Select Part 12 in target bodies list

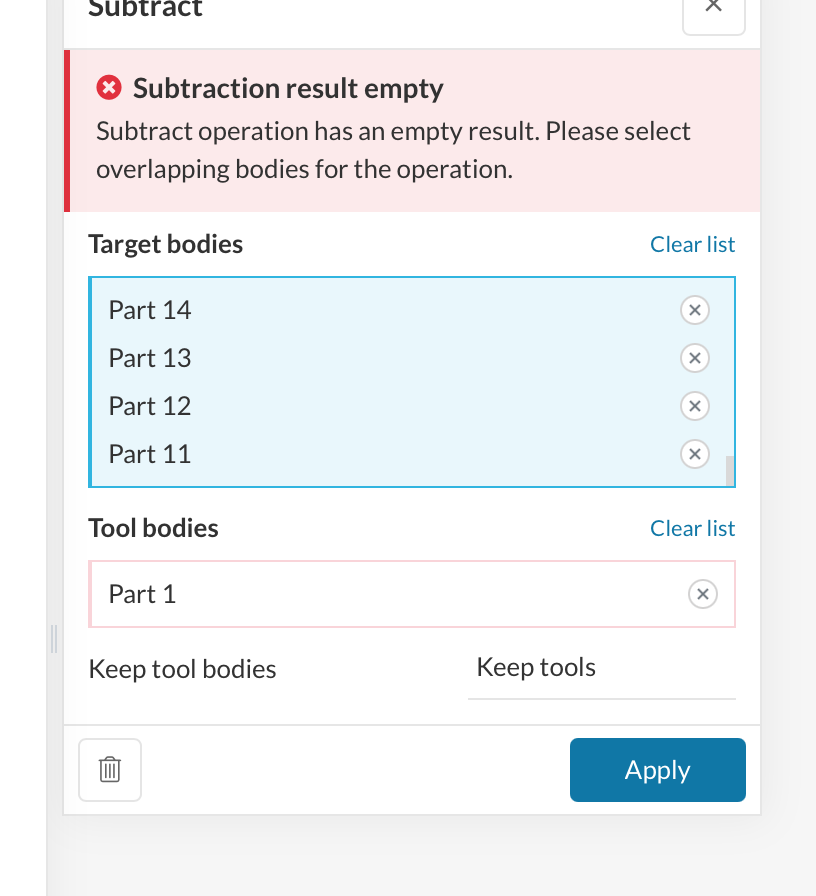(x=150, y=406)
